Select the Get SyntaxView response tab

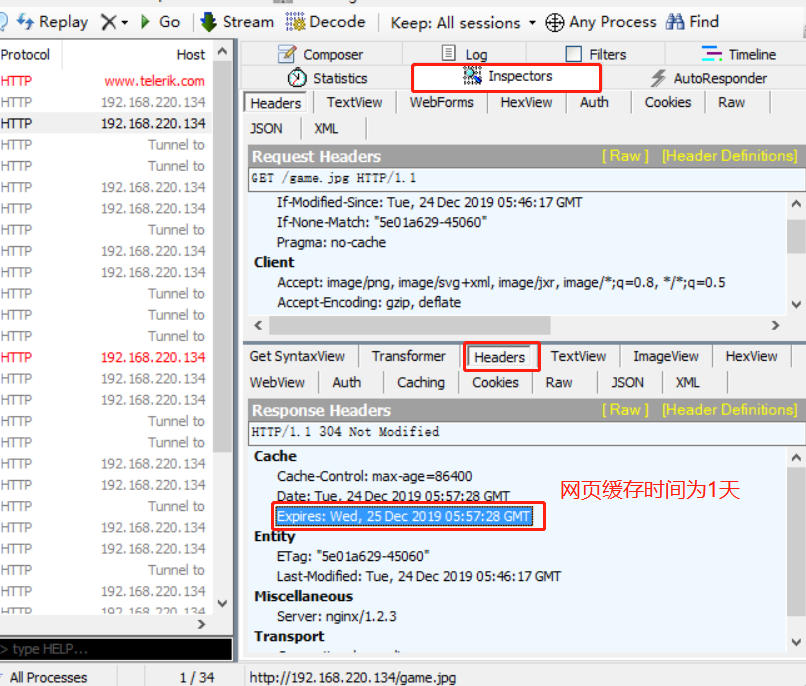pyautogui.click(x=297, y=356)
